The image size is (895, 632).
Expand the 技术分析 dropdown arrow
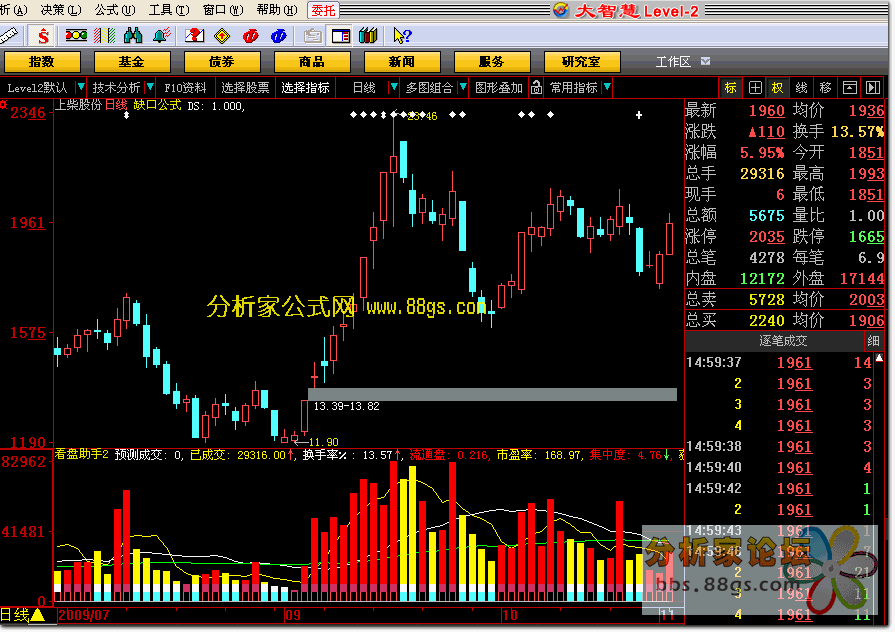click(x=150, y=87)
